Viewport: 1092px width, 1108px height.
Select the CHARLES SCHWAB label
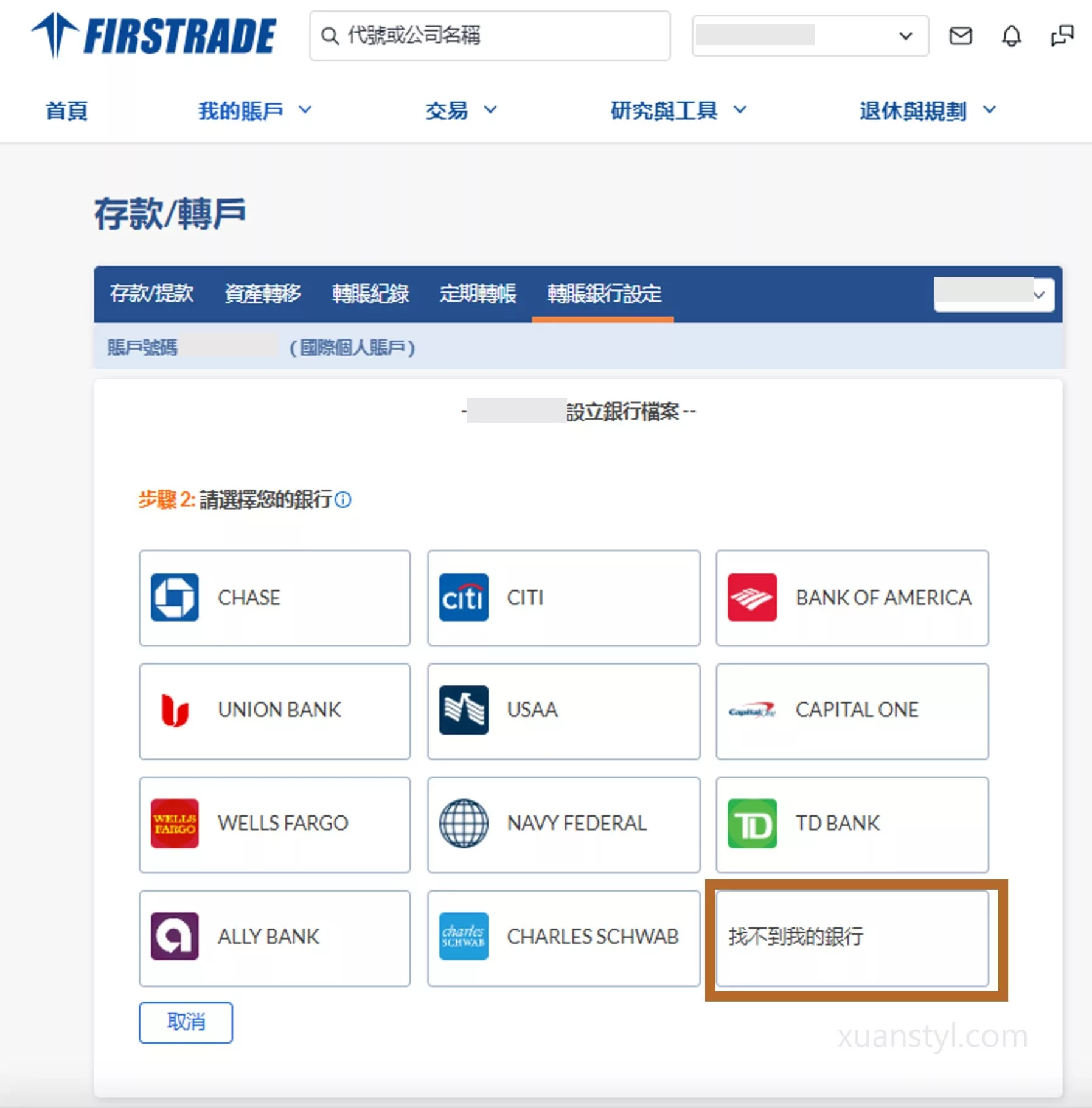click(593, 936)
